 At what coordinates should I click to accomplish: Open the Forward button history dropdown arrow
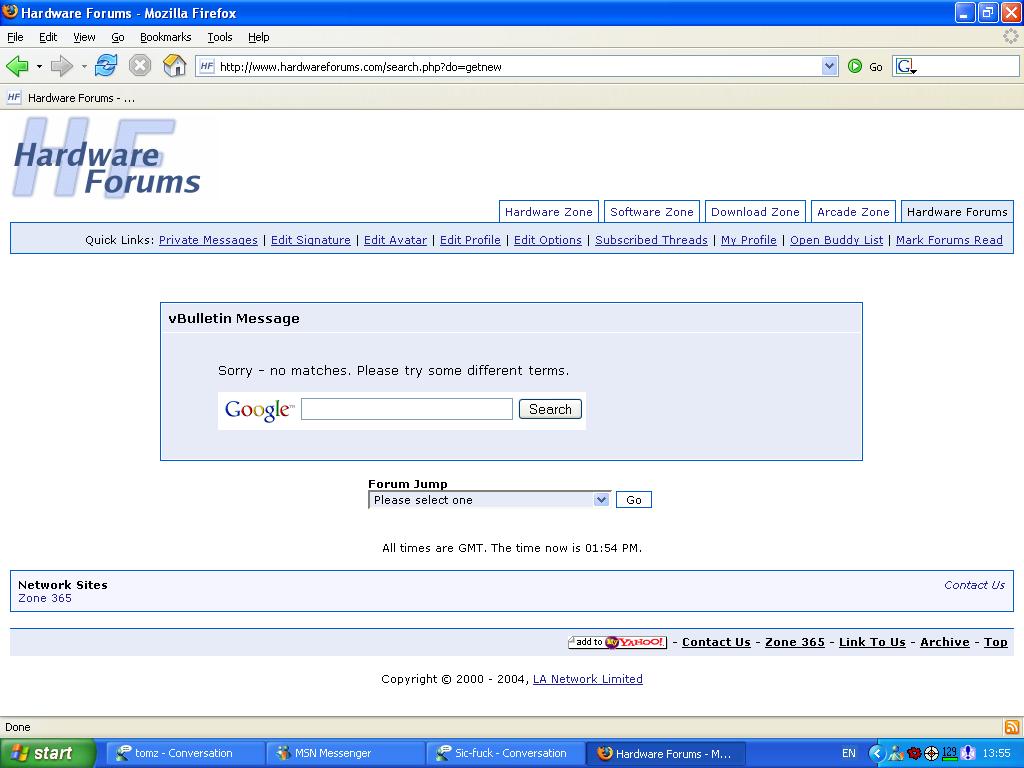84,66
